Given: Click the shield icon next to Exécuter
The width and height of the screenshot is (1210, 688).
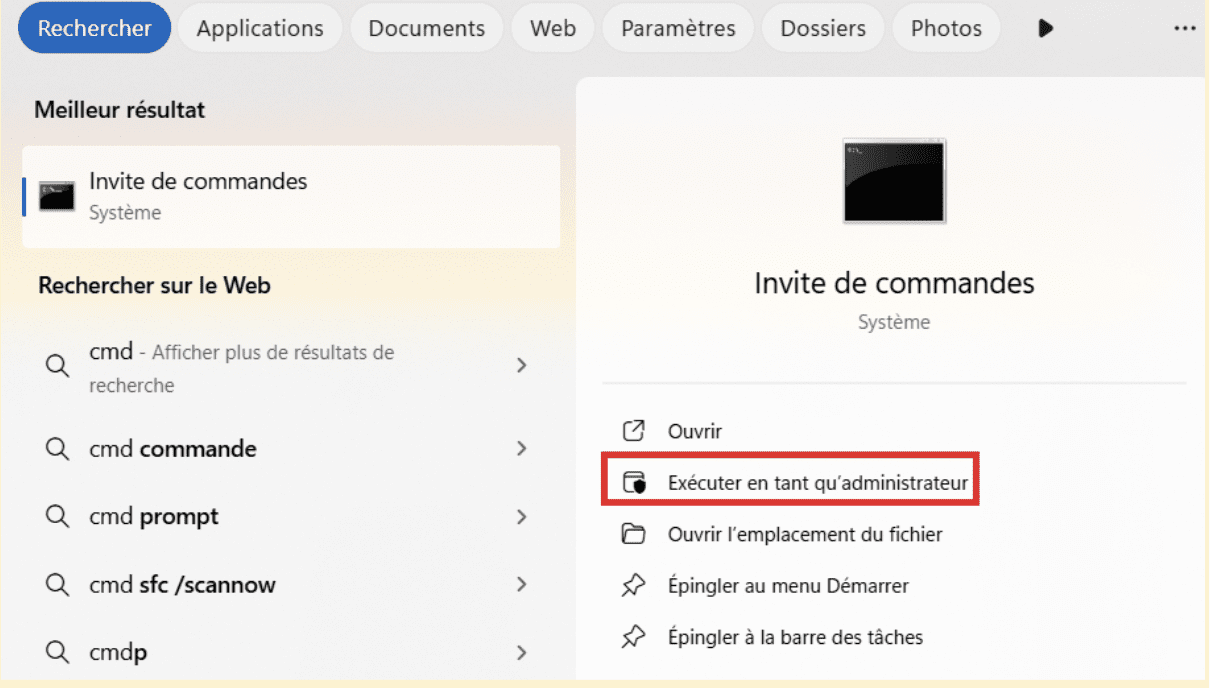Looking at the screenshot, I should tap(634, 480).
